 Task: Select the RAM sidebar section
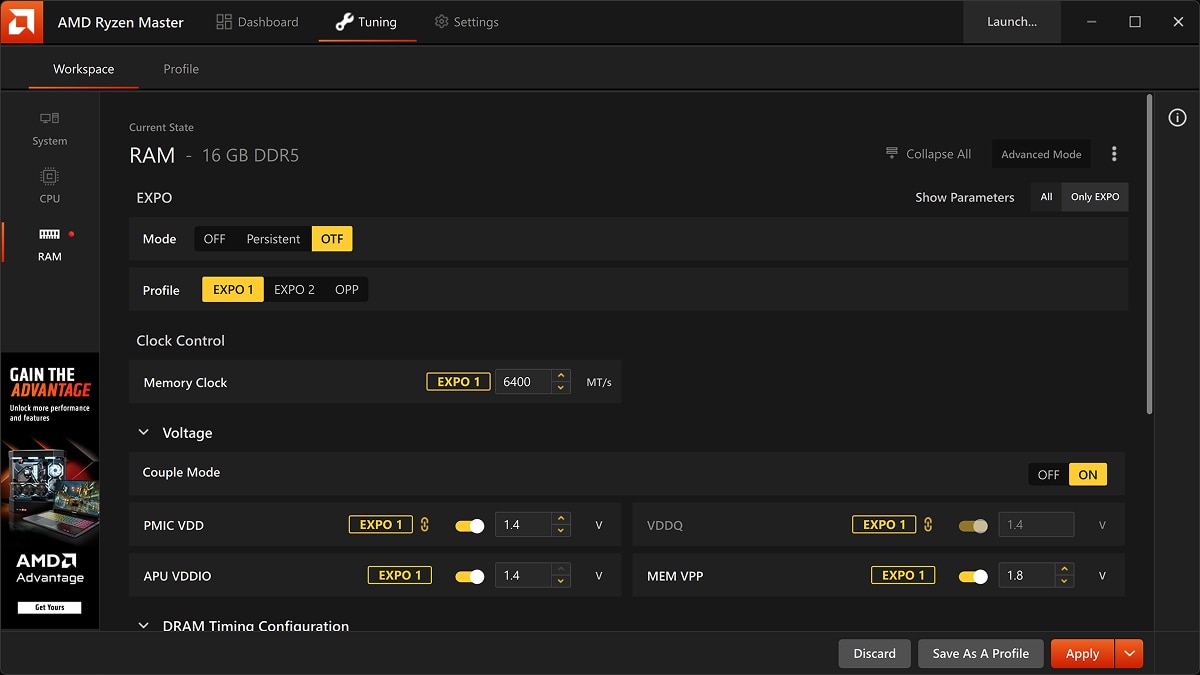coord(49,244)
